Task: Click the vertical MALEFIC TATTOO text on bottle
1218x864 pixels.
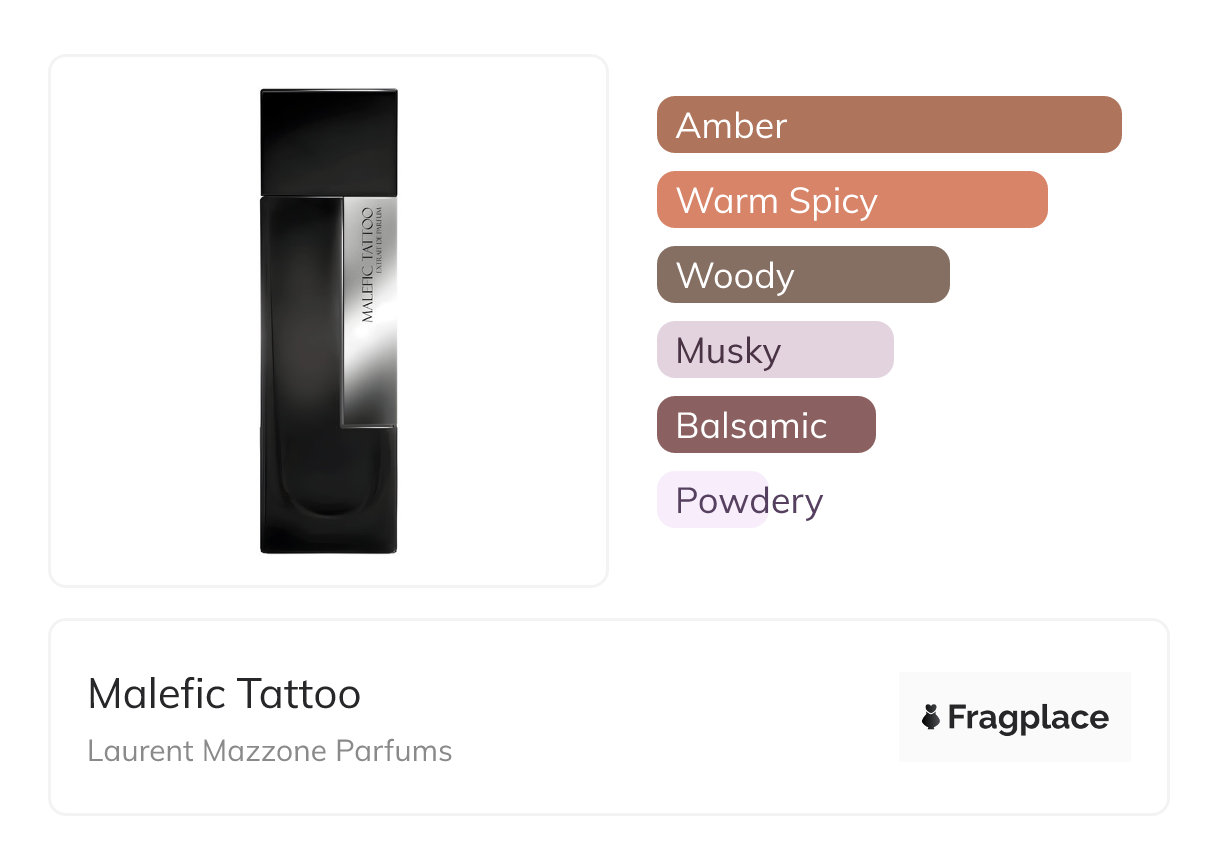Action: [367, 264]
